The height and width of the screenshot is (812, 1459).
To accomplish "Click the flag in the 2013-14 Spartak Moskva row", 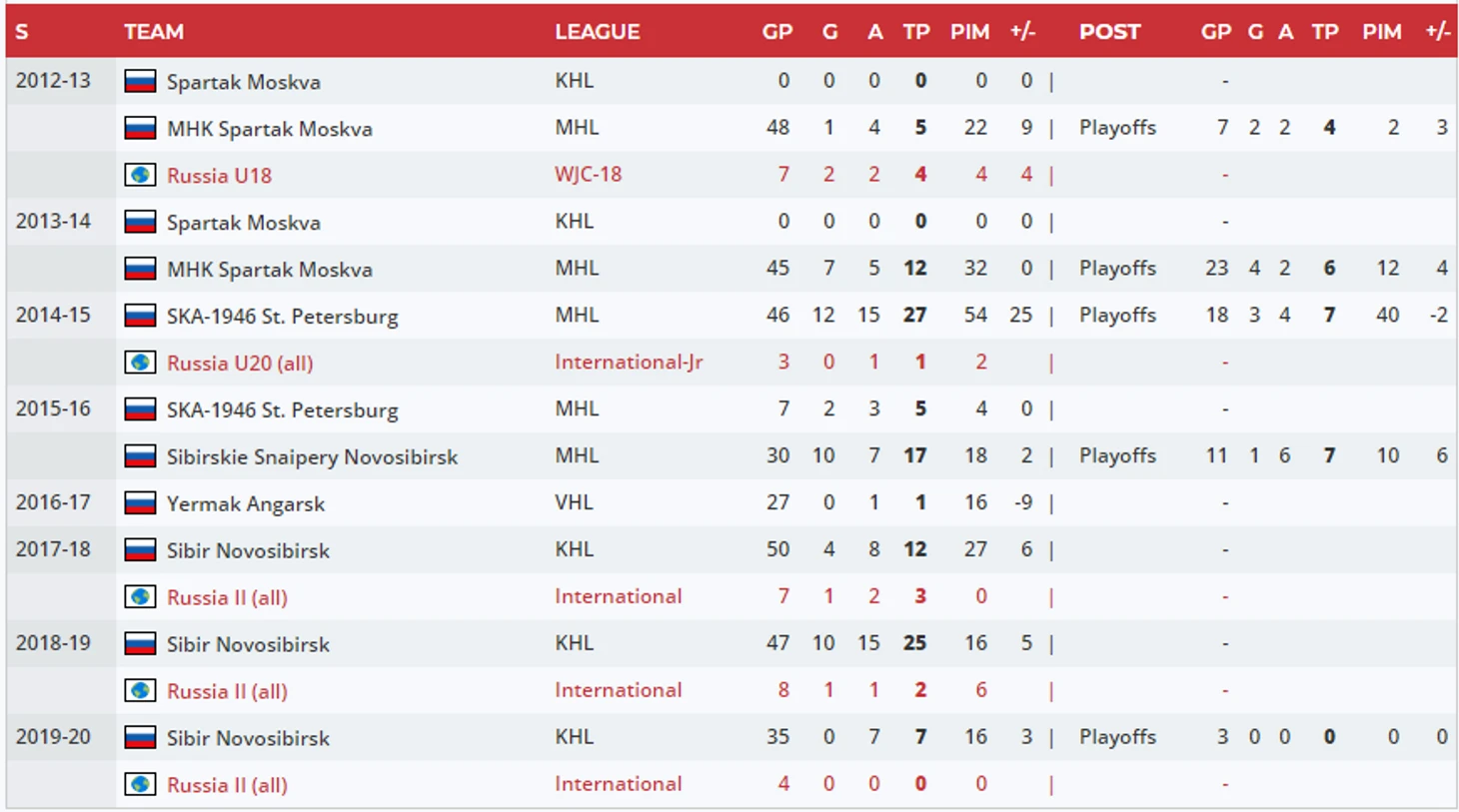I will point(140,222).
